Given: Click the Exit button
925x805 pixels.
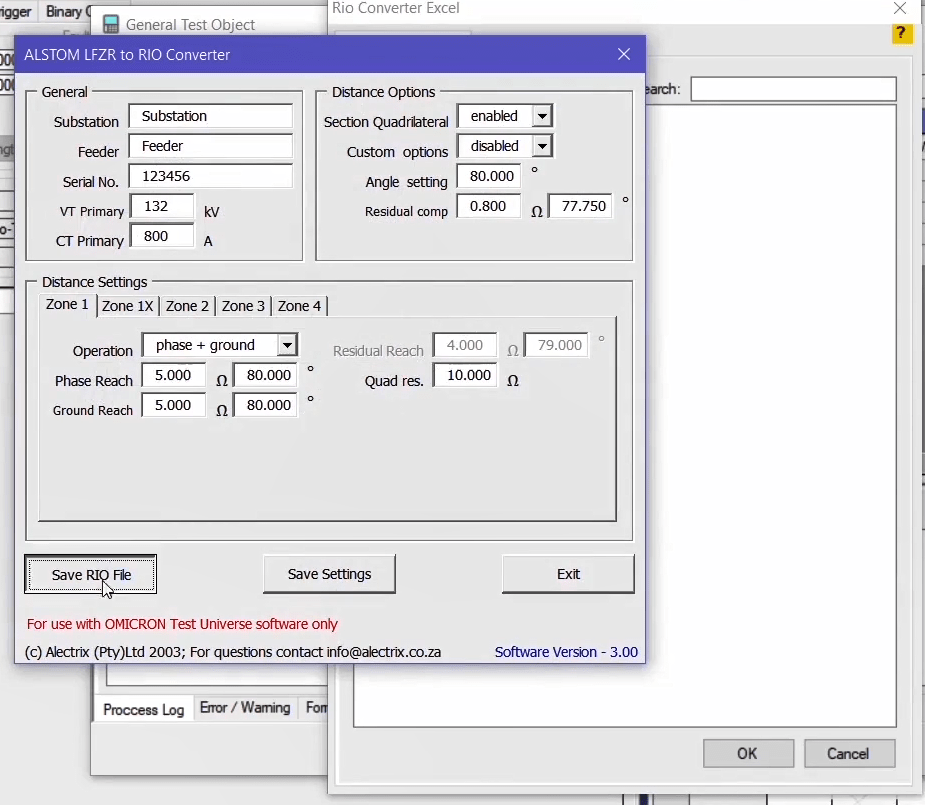Looking at the screenshot, I should [568, 574].
